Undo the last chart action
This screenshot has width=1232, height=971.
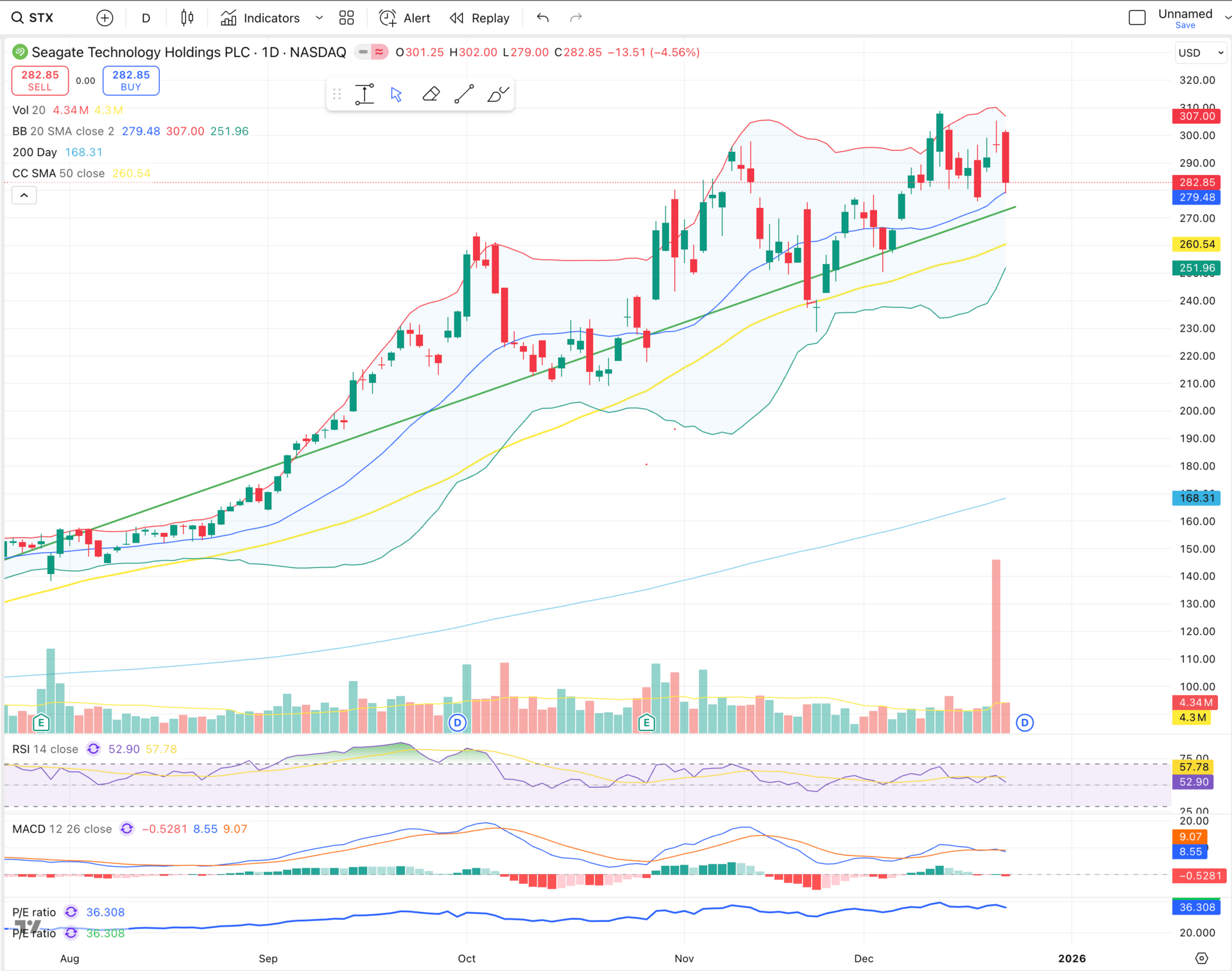point(543,18)
